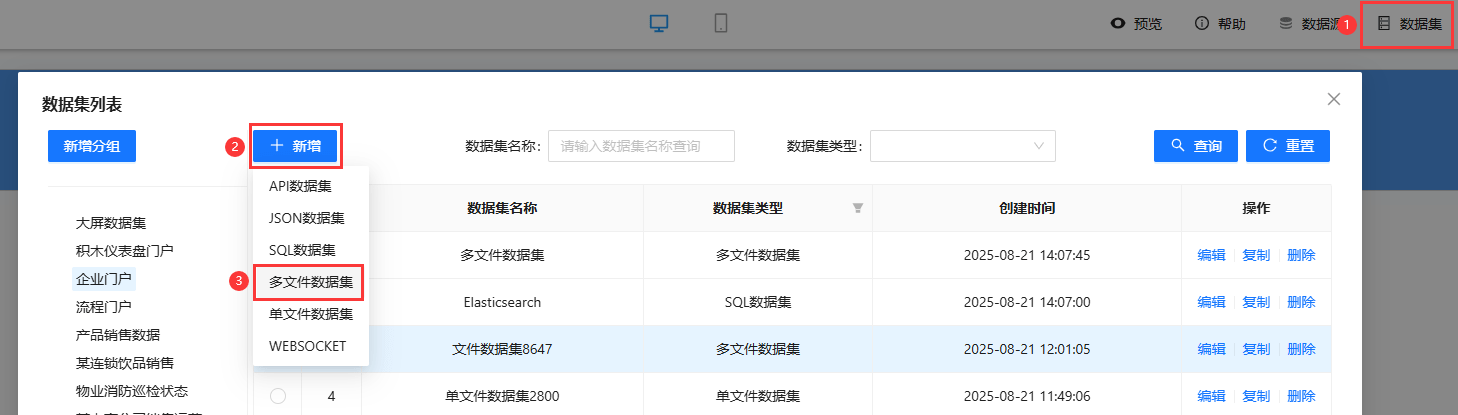This screenshot has height=415, width=1458.
Task: Close the dataset list dialog
Action: (x=1333, y=99)
